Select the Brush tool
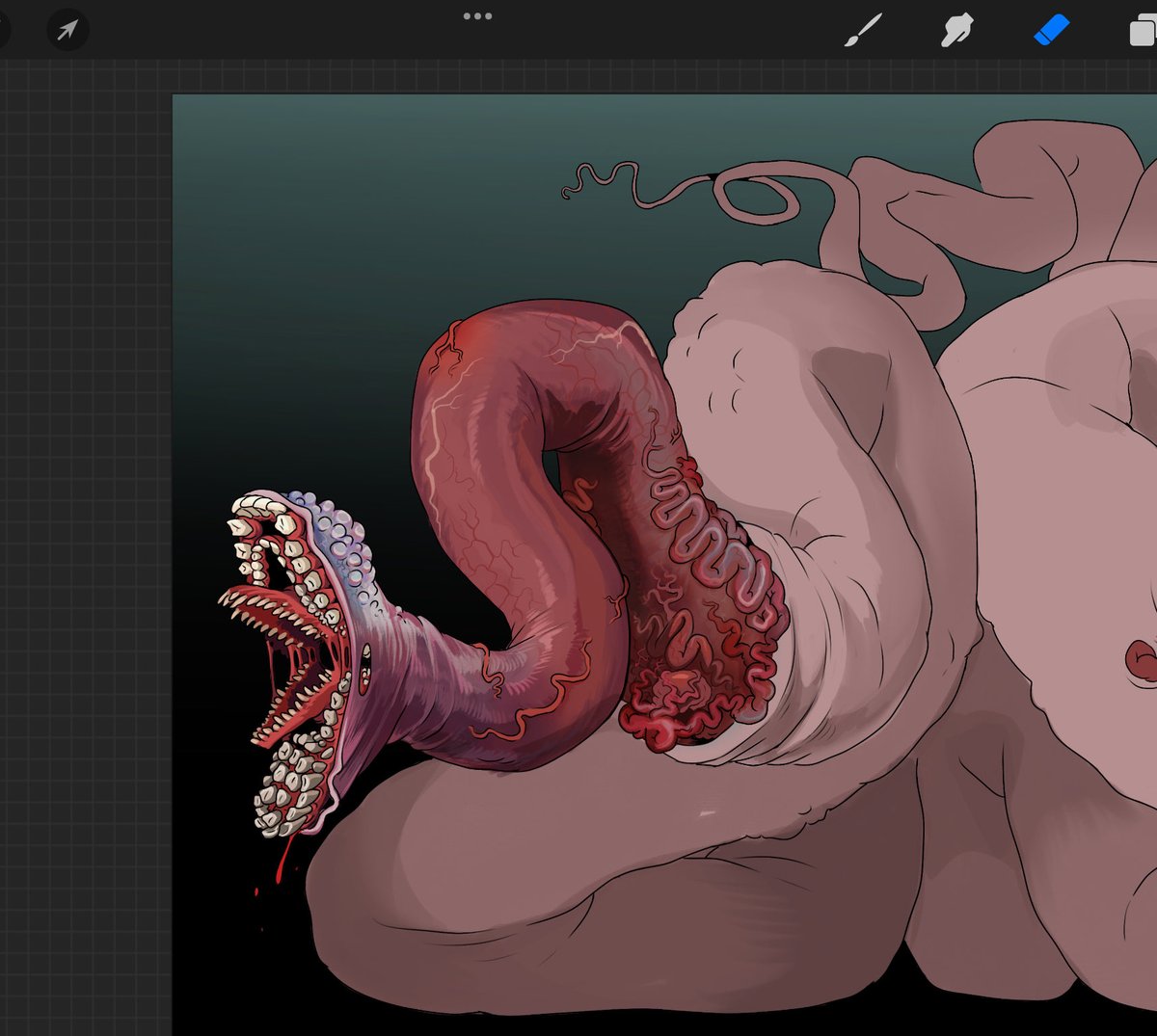Screen dimensions: 1157x1036 click(x=863, y=30)
